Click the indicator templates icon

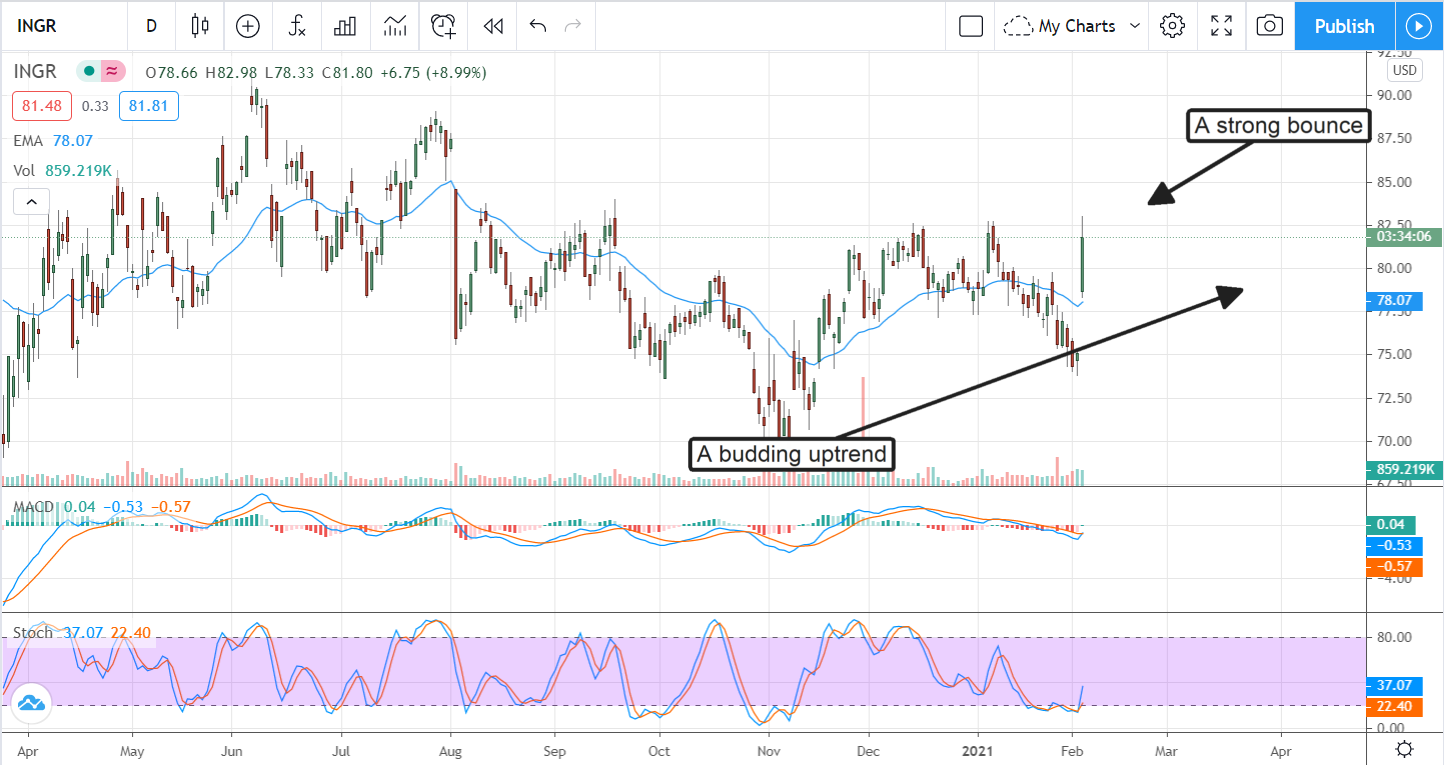(394, 27)
